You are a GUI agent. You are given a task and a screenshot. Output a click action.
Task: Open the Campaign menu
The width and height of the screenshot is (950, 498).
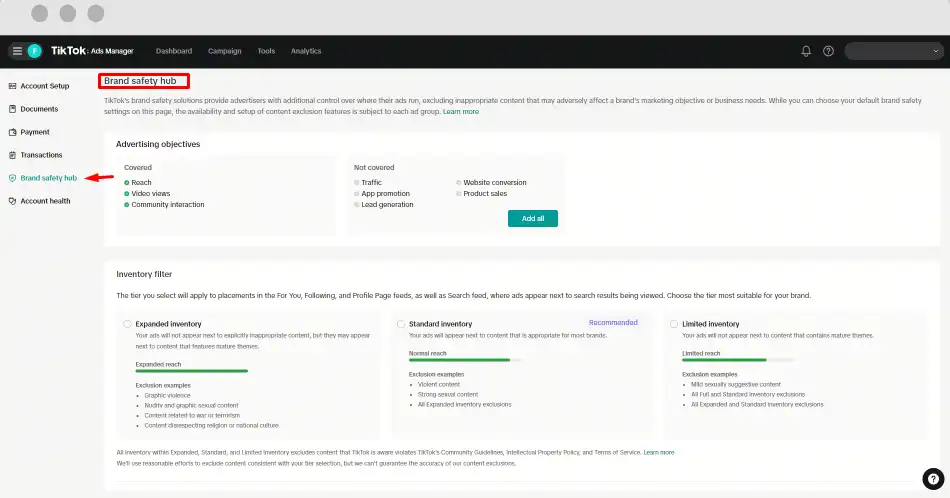225,51
